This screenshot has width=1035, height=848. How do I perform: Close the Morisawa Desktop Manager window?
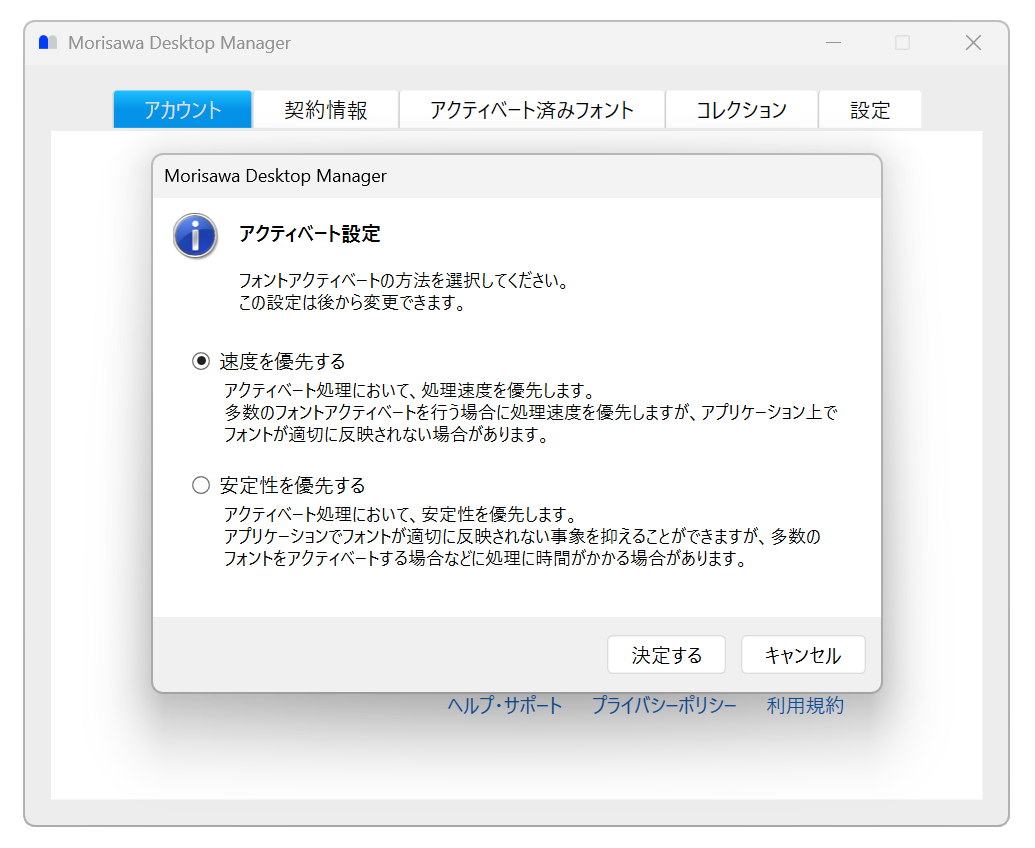click(973, 43)
